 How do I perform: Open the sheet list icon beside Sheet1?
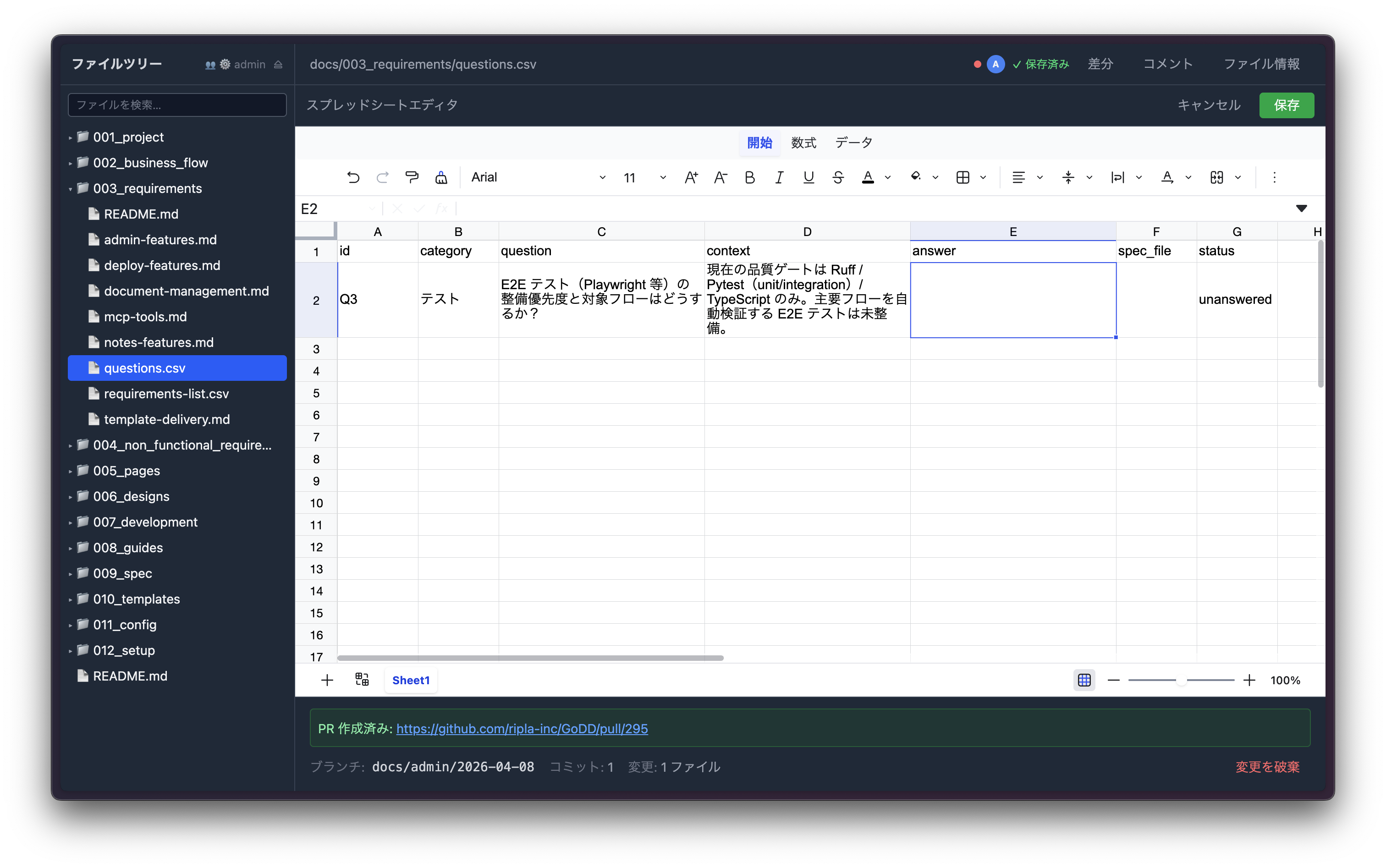[362, 680]
